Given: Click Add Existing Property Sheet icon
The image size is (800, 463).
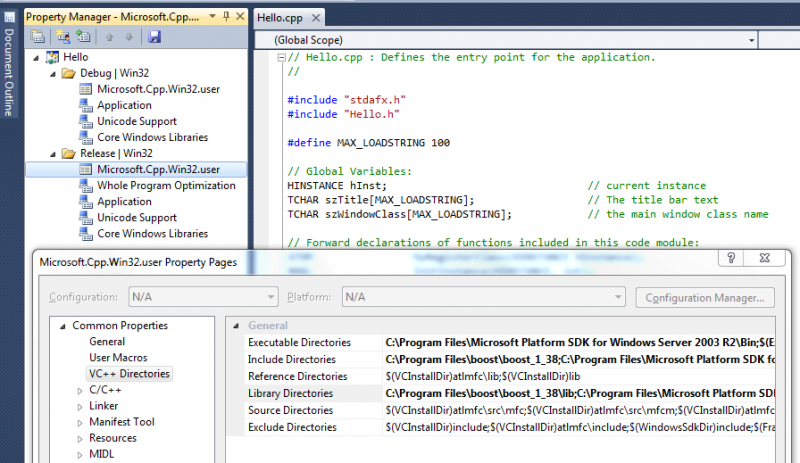Looking at the screenshot, I should pyautogui.click(x=83, y=37).
